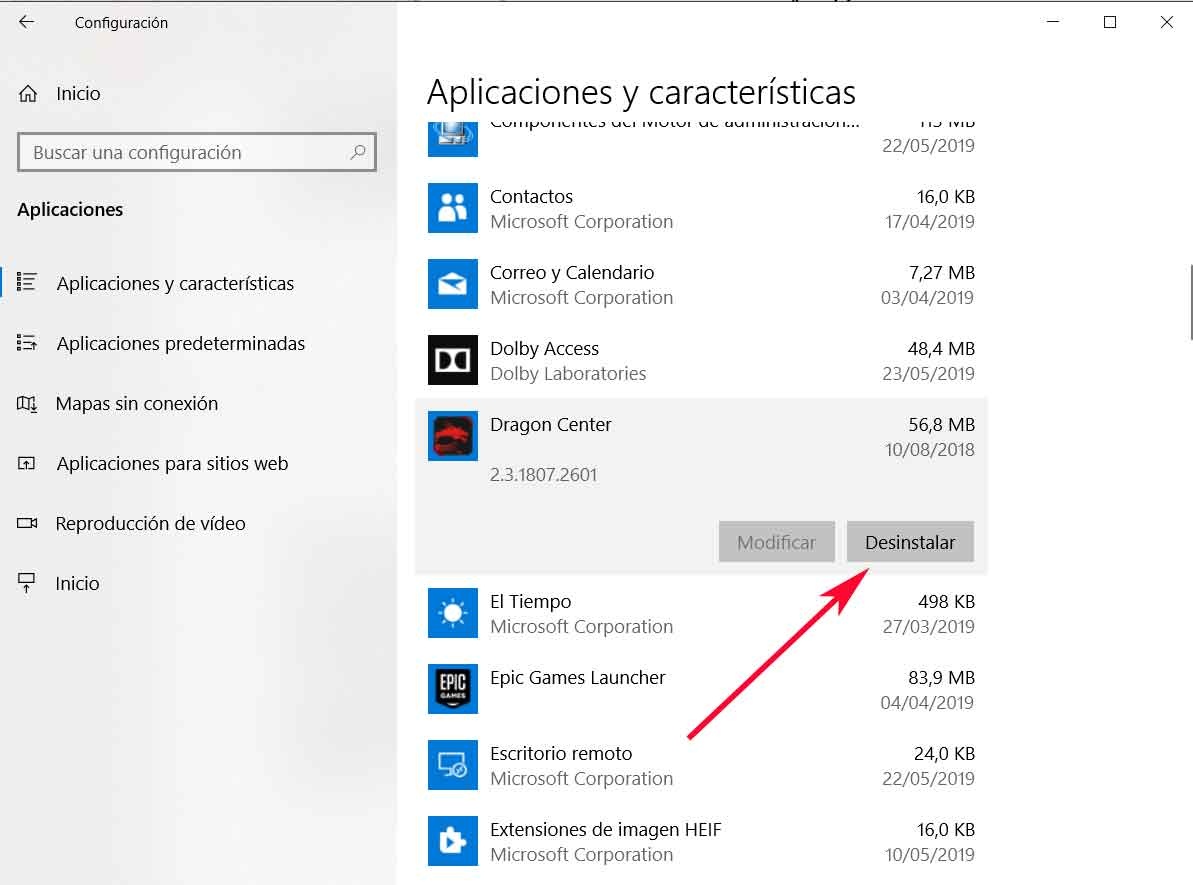The width and height of the screenshot is (1193, 885).
Task: Click the Aplicaciones predeterminadas sidebar icon
Action: click(27, 343)
